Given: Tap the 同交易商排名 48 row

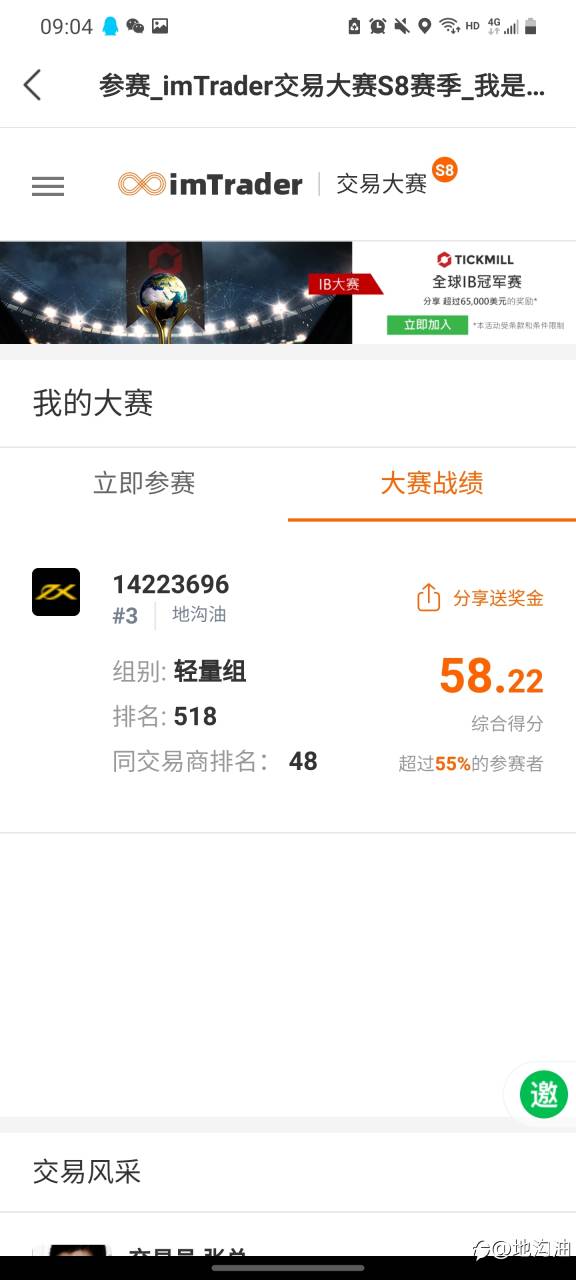Looking at the screenshot, I should pos(215,761).
